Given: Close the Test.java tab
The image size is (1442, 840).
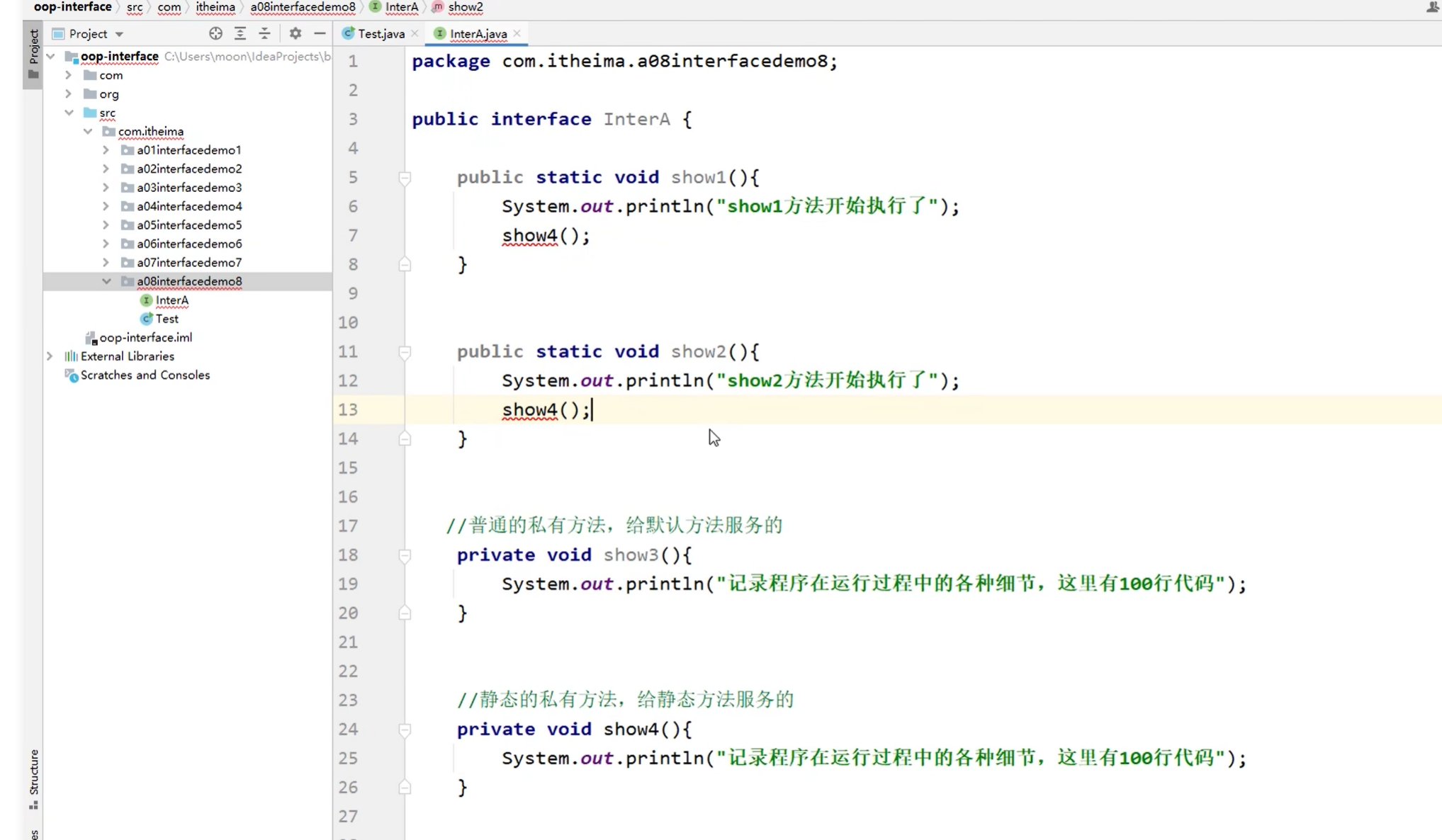Looking at the screenshot, I should point(415,33).
